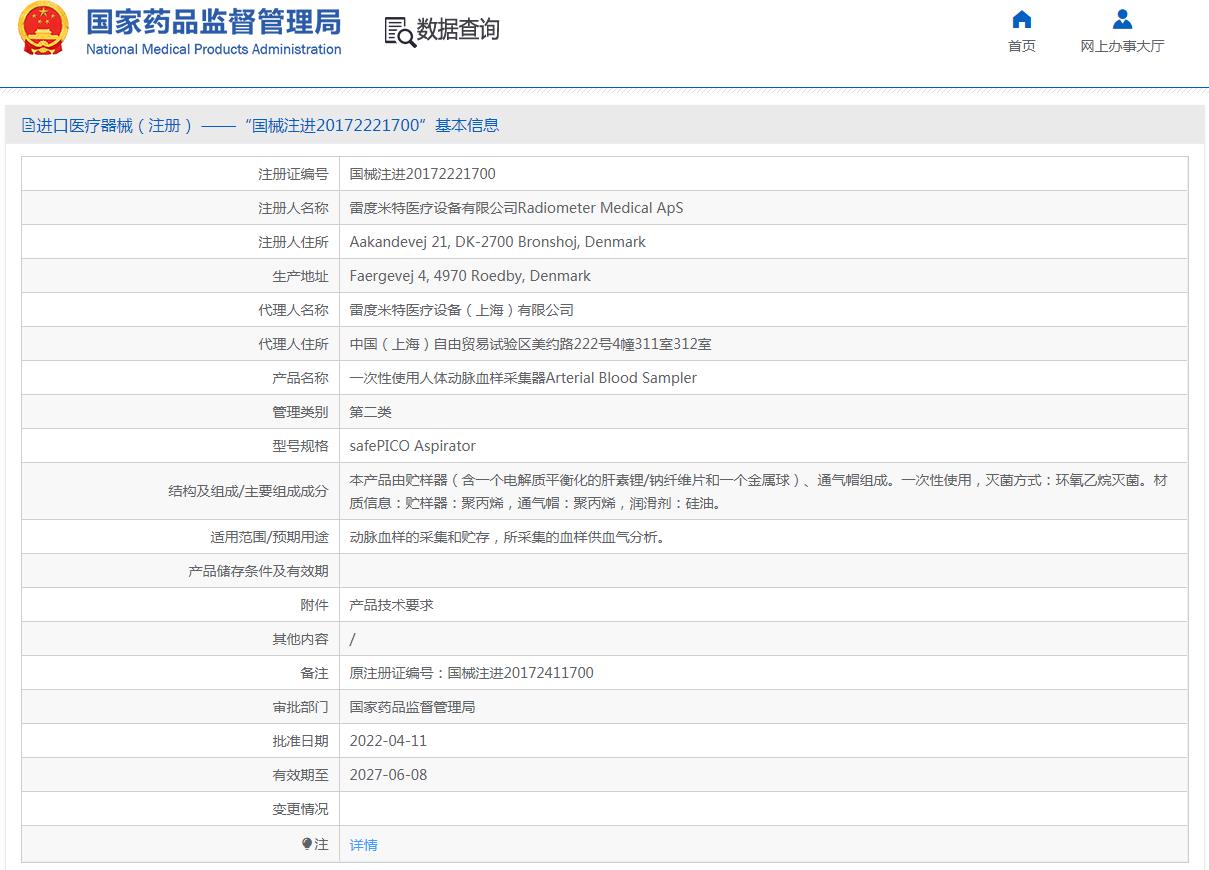
Task: Click the 注册人住所 row label
Action: point(293,242)
